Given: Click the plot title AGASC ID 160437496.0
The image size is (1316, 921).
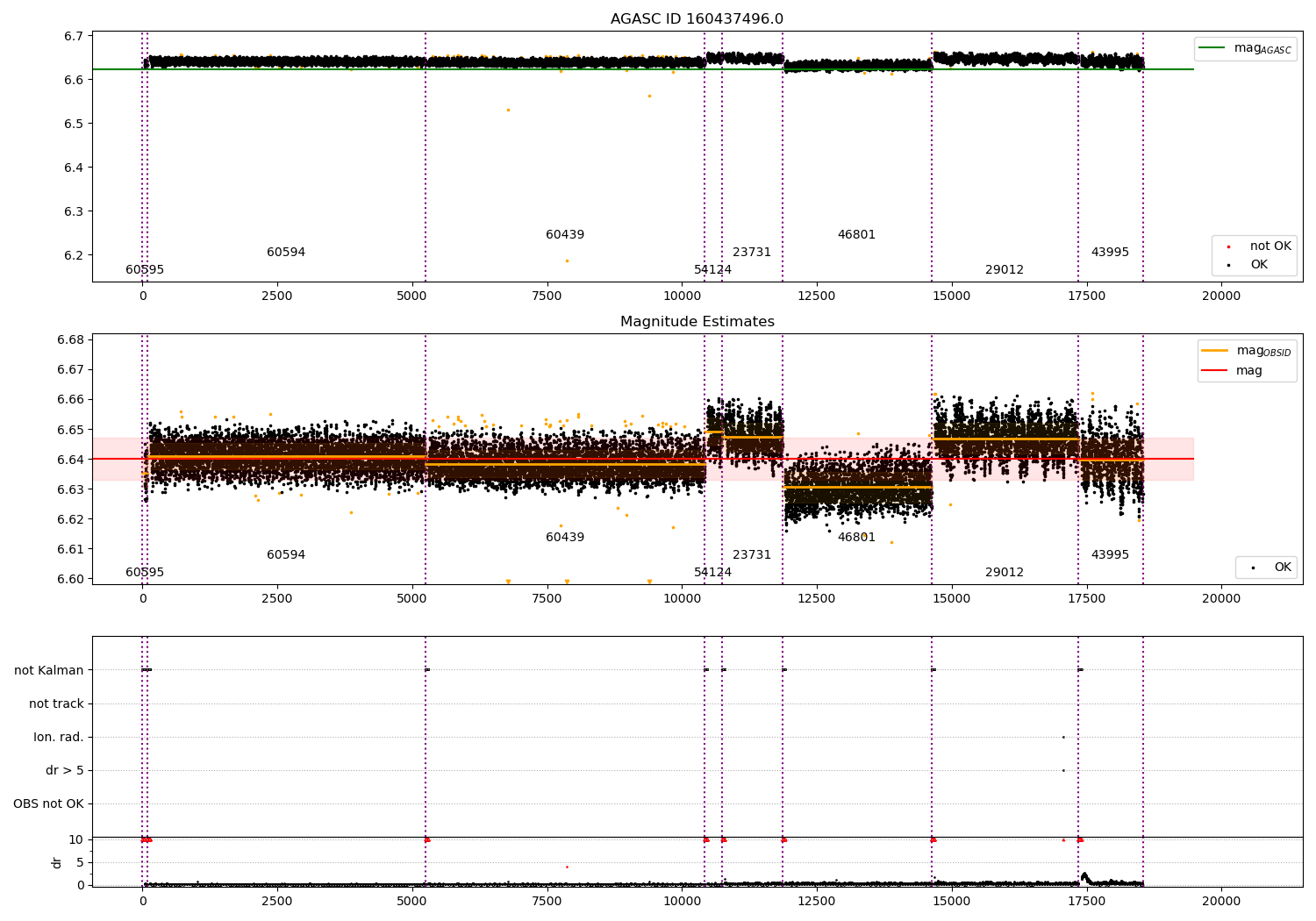Looking at the screenshot, I should [x=697, y=19].
